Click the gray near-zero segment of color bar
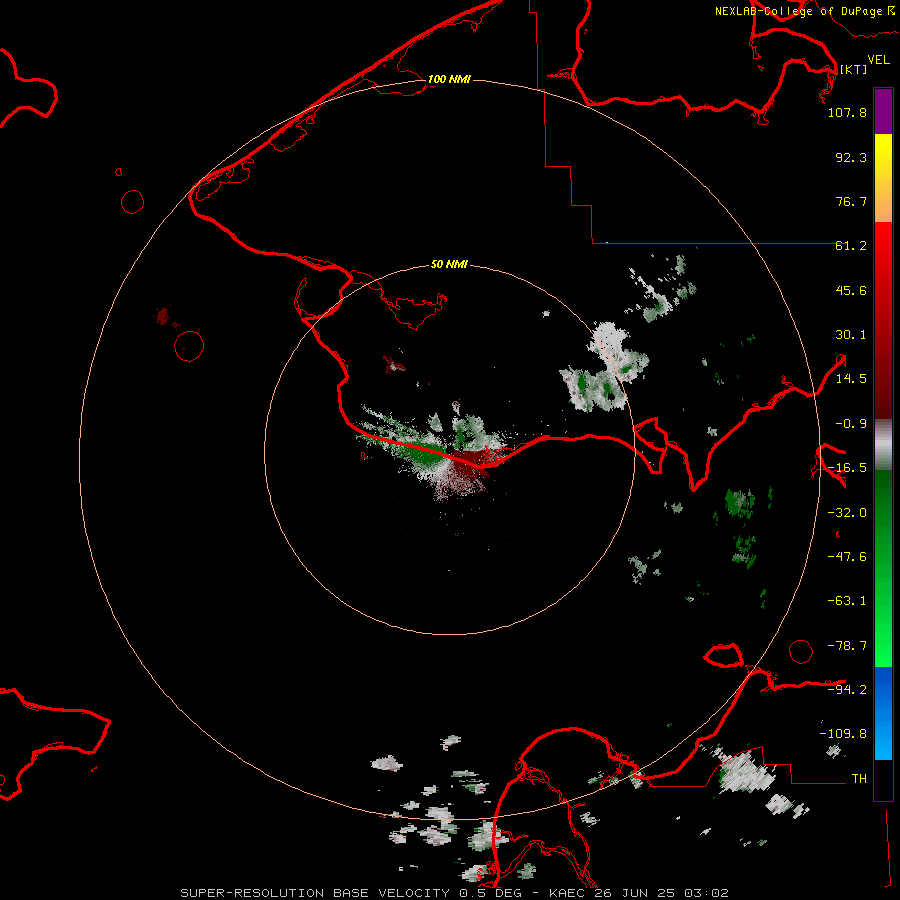Image resolution: width=900 pixels, height=900 pixels. 883,445
